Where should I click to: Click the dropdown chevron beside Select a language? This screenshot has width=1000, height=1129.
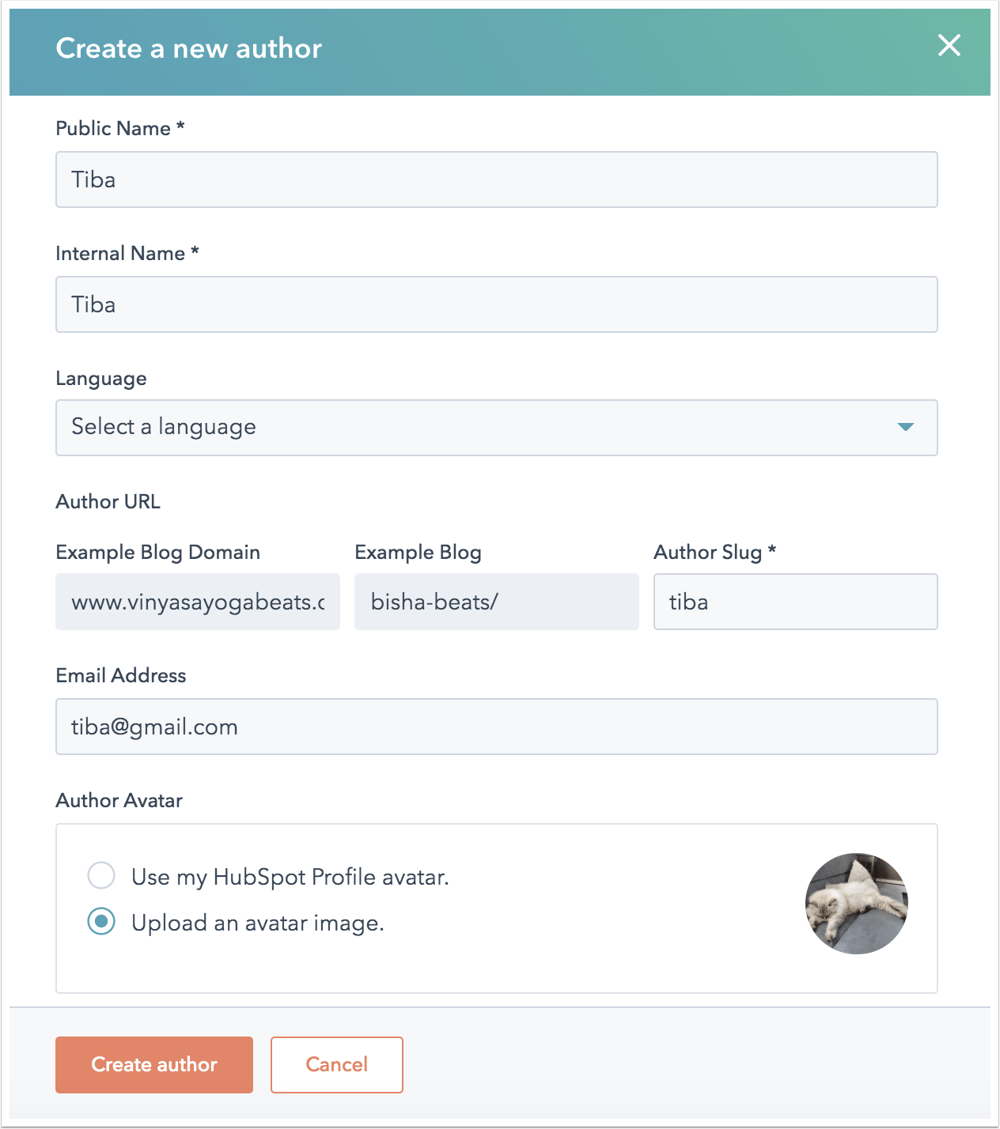[x=905, y=427]
